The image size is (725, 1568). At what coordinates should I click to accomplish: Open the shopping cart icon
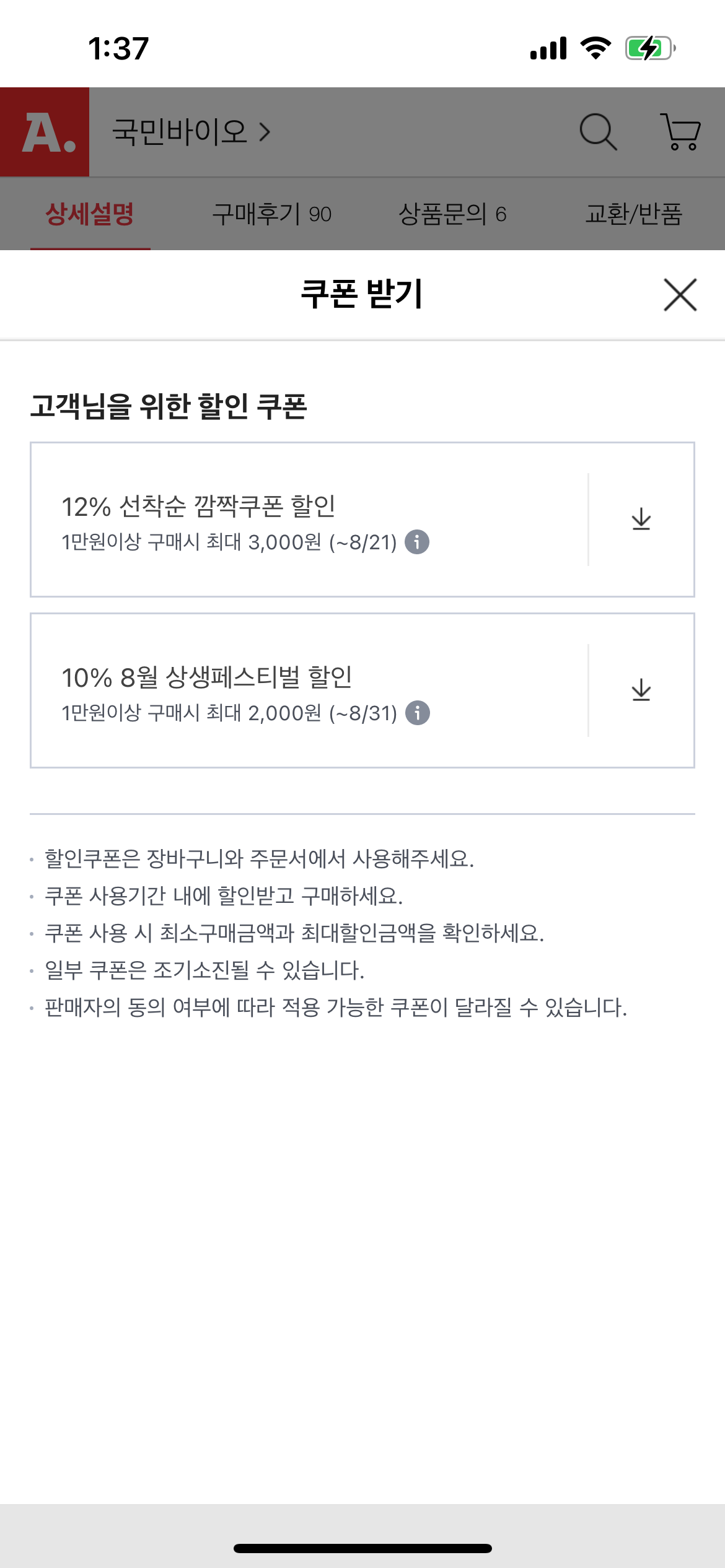pos(680,131)
